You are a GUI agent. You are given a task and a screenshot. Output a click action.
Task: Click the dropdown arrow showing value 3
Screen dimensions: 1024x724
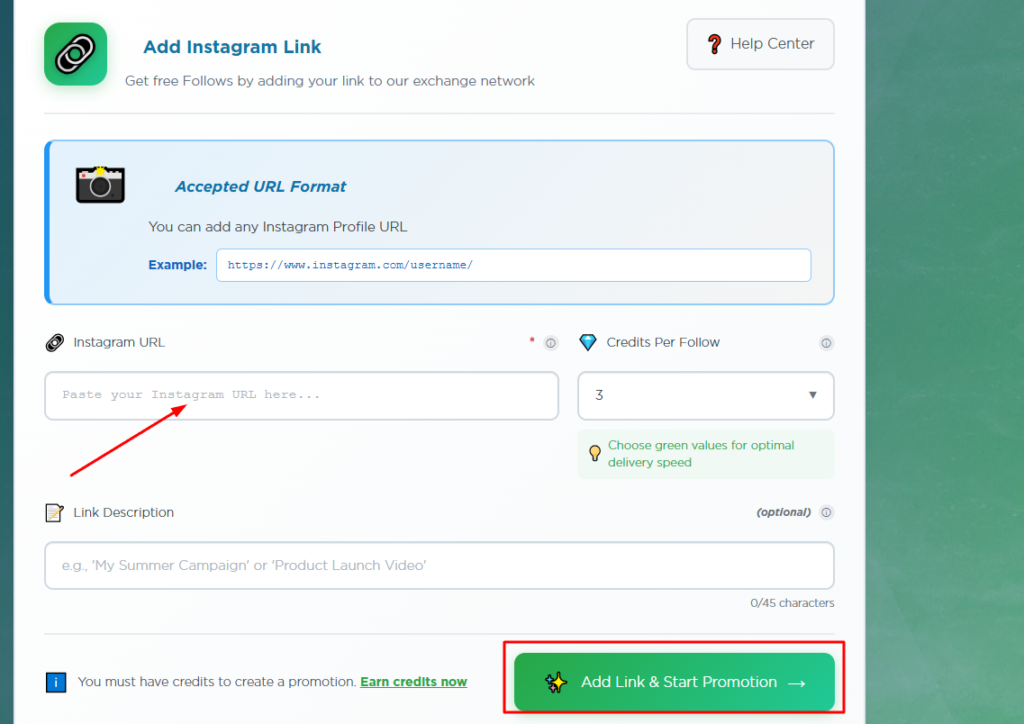pyautogui.click(x=814, y=396)
